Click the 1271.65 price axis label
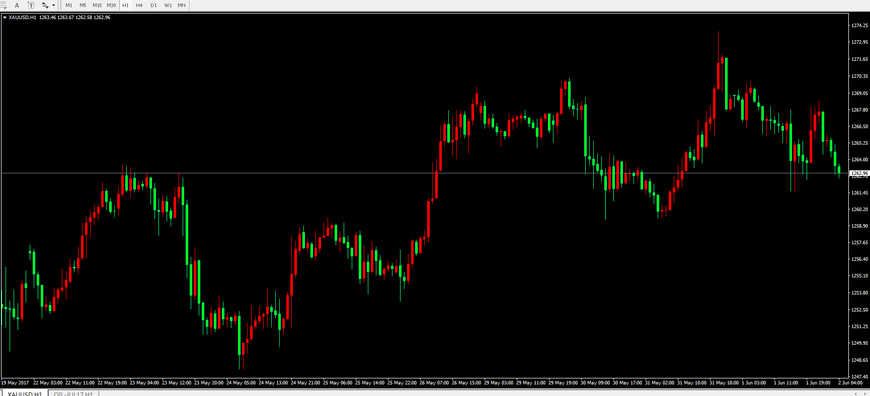 (x=859, y=59)
